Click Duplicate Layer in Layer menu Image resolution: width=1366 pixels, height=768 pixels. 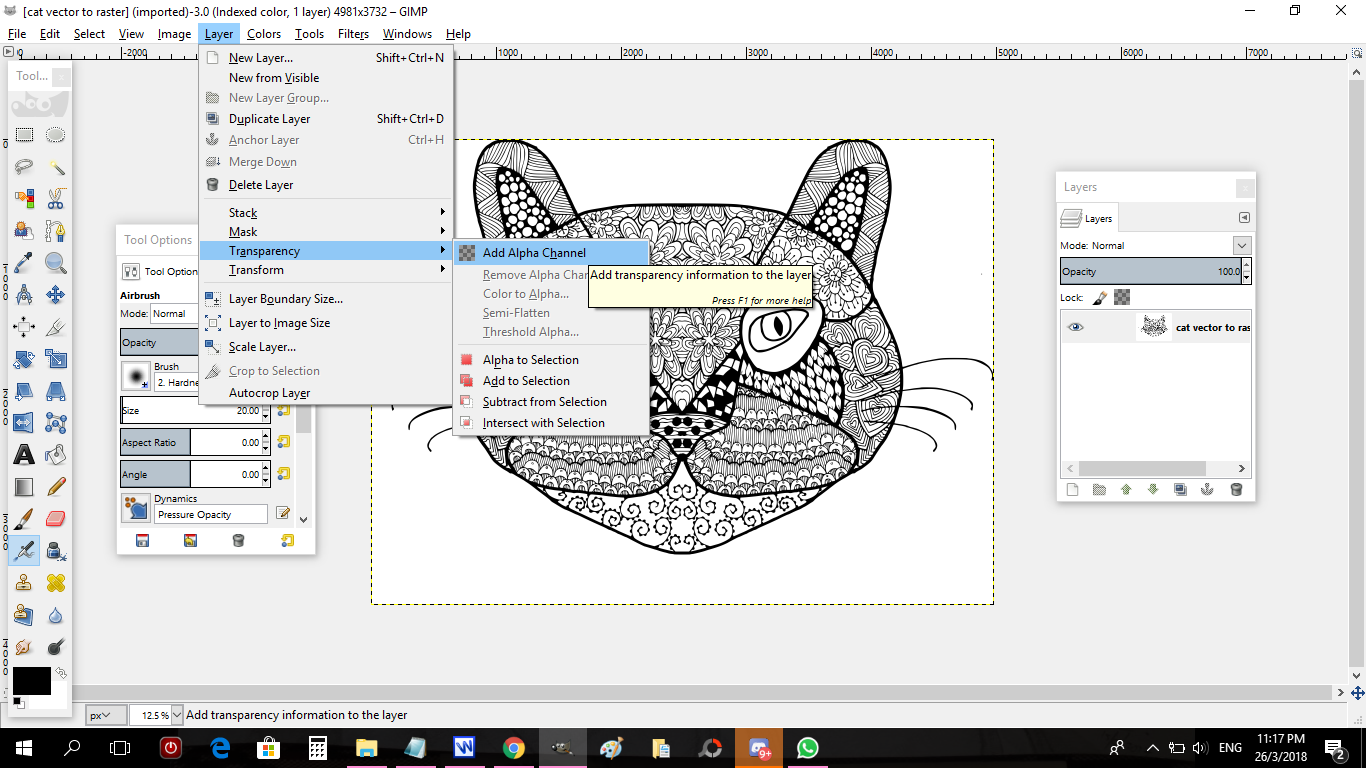coord(269,119)
